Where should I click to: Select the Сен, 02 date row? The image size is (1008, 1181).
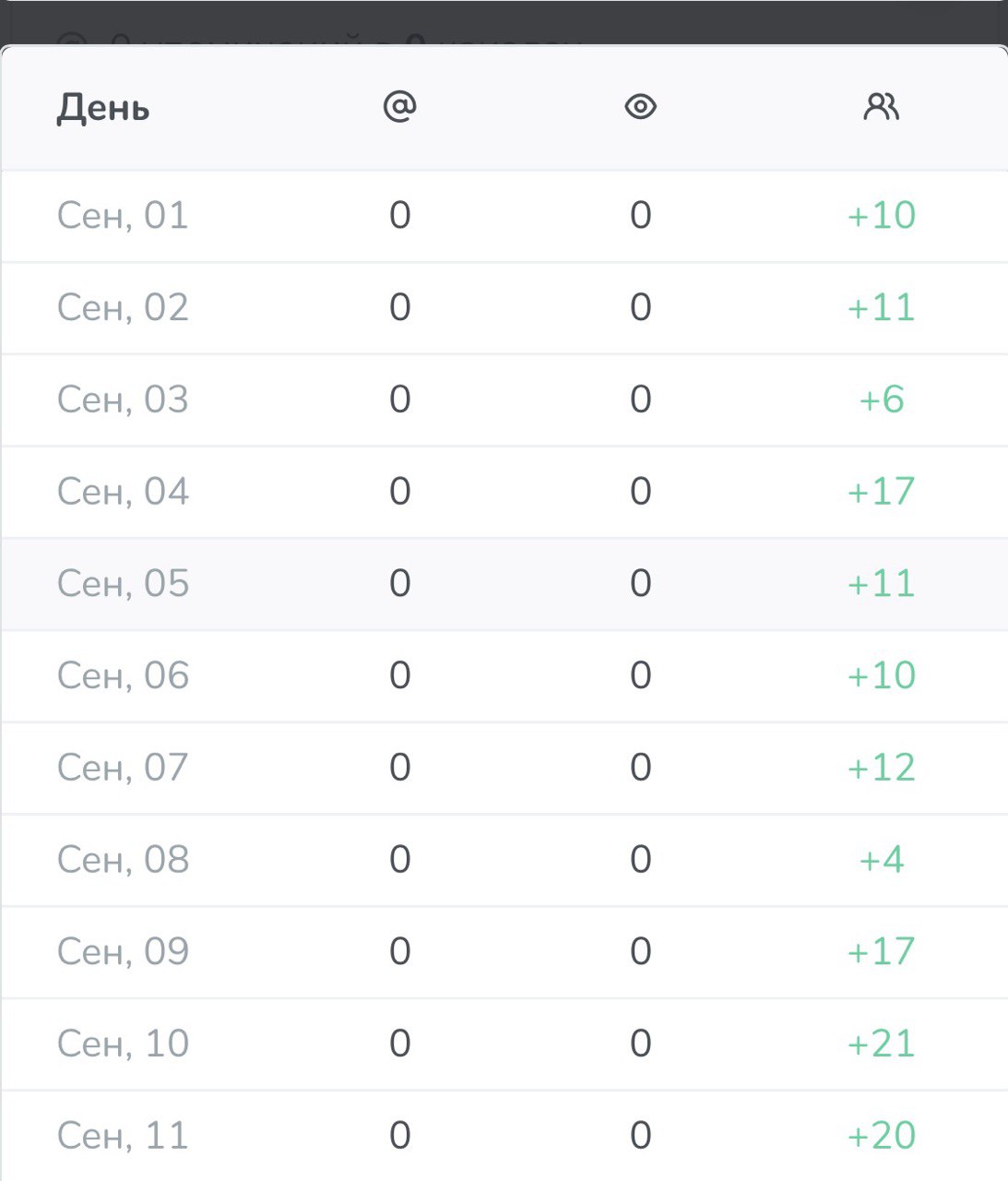pos(123,307)
